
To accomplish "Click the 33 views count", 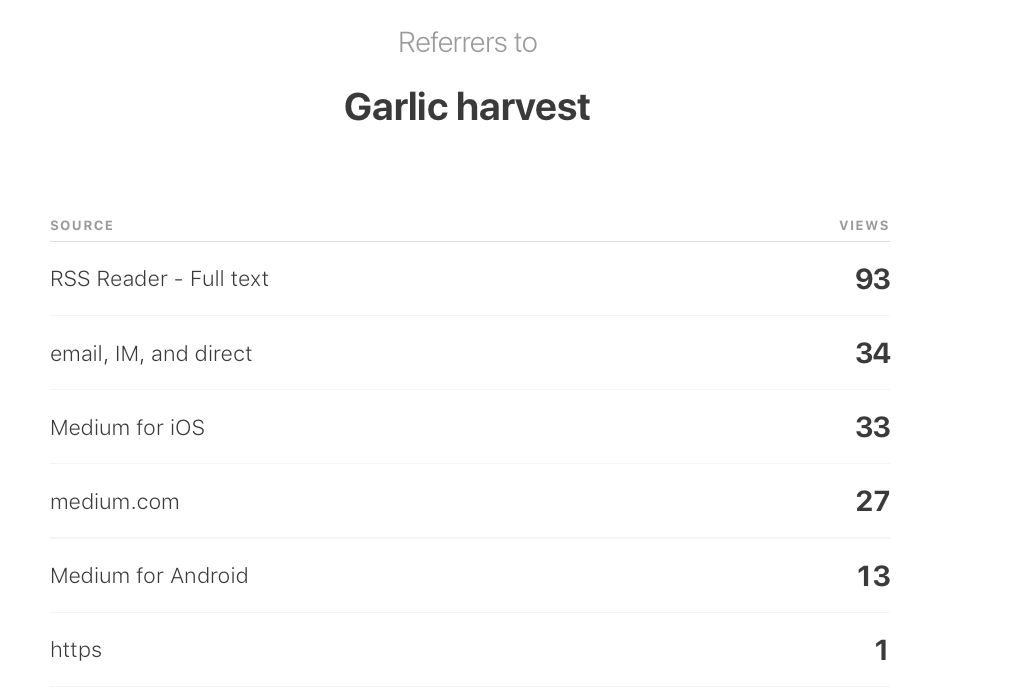I will tap(872, 428).
